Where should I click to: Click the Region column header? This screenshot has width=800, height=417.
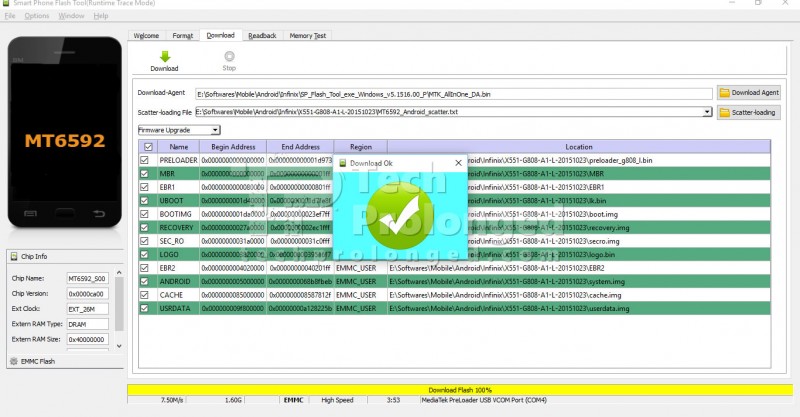tap(361, 147)
